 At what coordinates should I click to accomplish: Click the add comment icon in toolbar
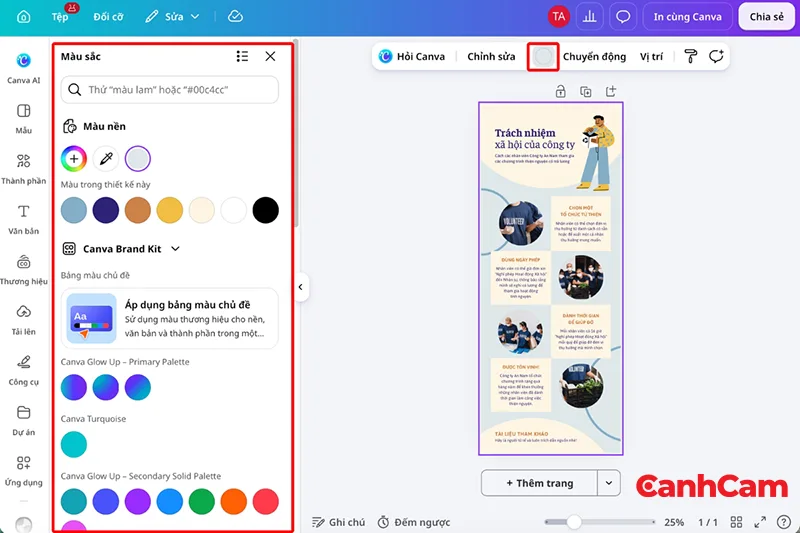pos(716,57)
